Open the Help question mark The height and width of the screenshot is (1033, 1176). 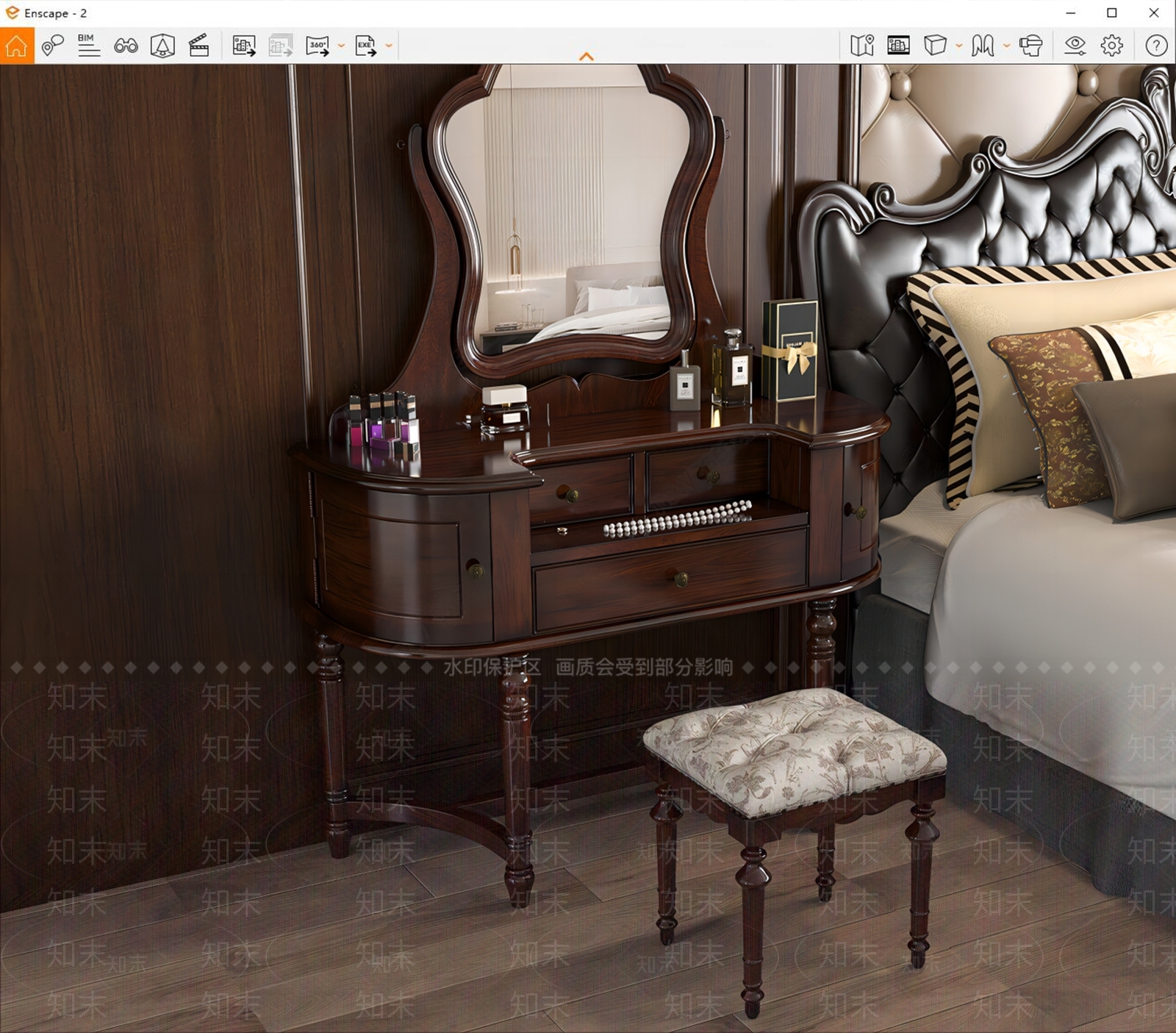coord(1156,46)
